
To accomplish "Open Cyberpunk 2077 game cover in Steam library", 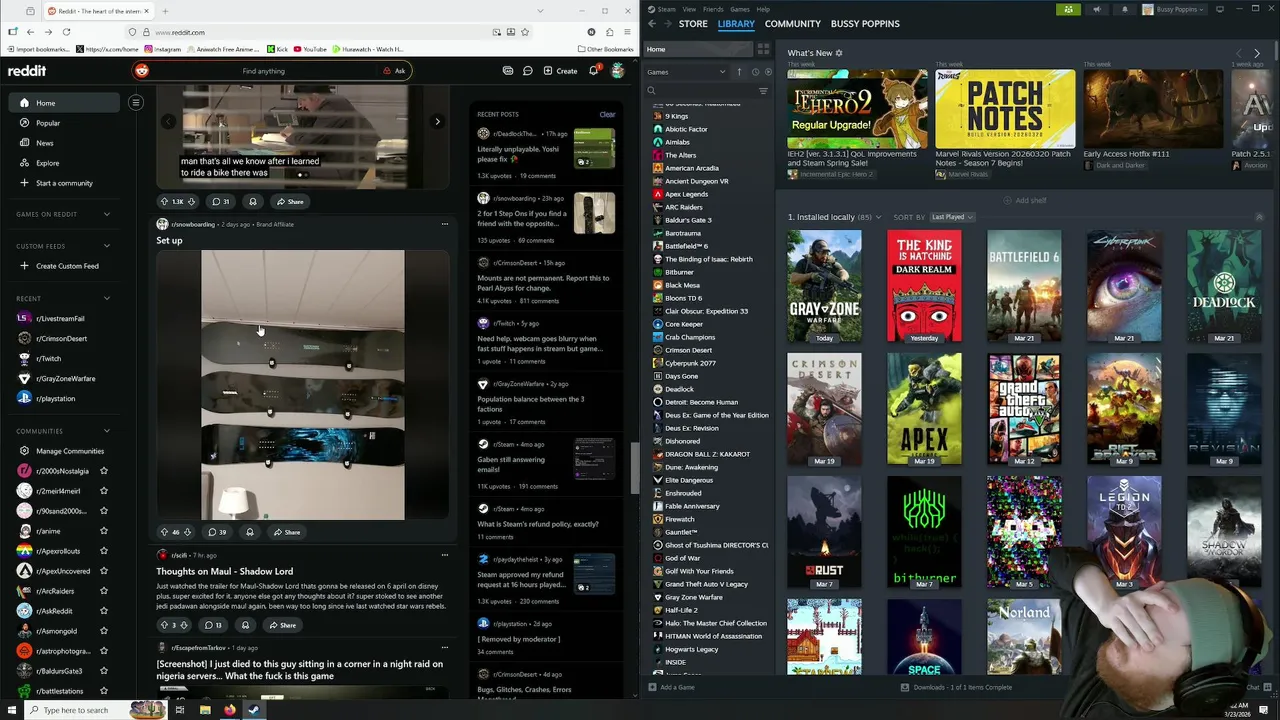I will (1124, 286).
